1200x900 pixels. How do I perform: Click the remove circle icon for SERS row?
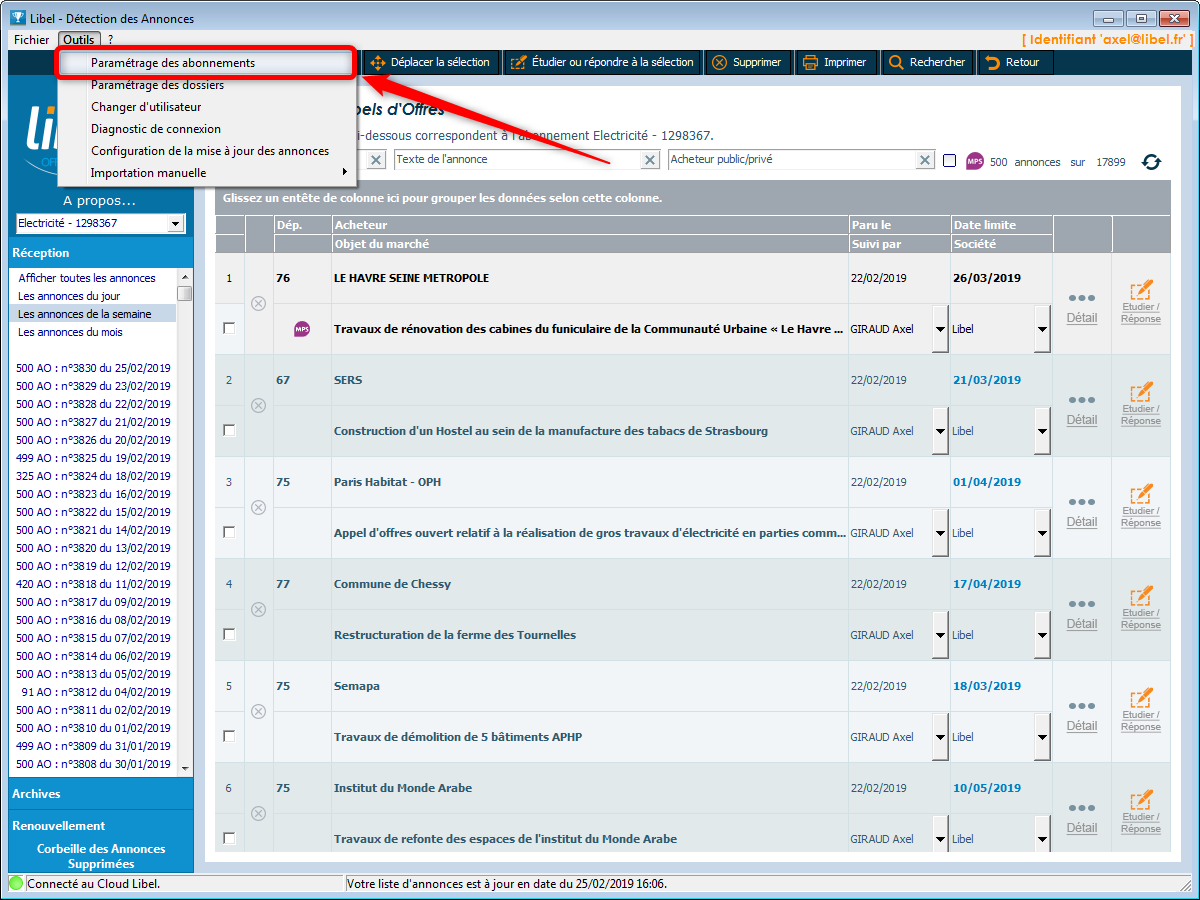(x=258, y=405)
